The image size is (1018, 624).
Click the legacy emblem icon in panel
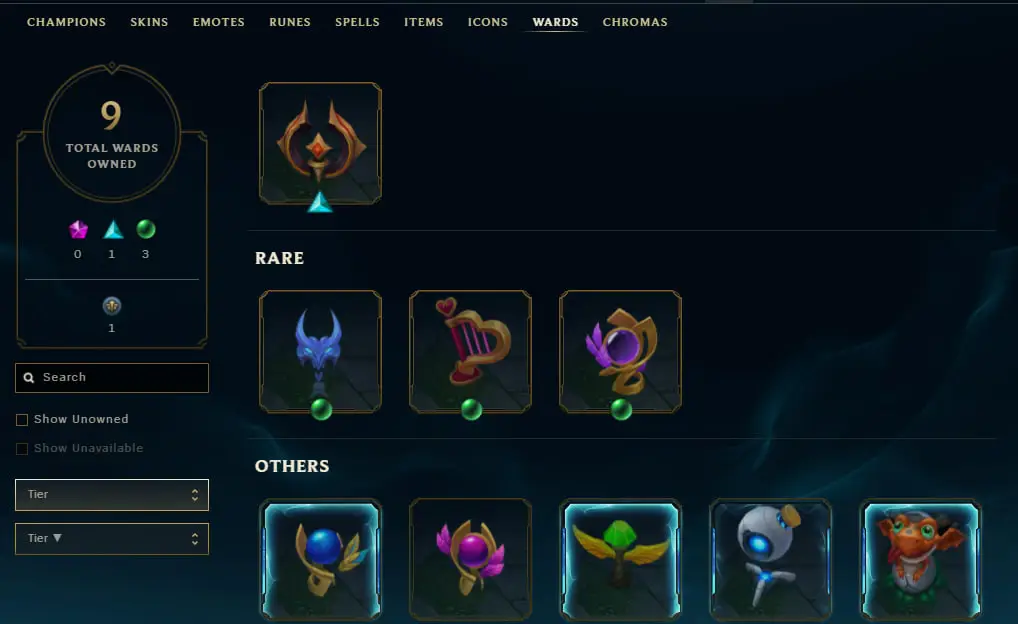click(112, 305)
